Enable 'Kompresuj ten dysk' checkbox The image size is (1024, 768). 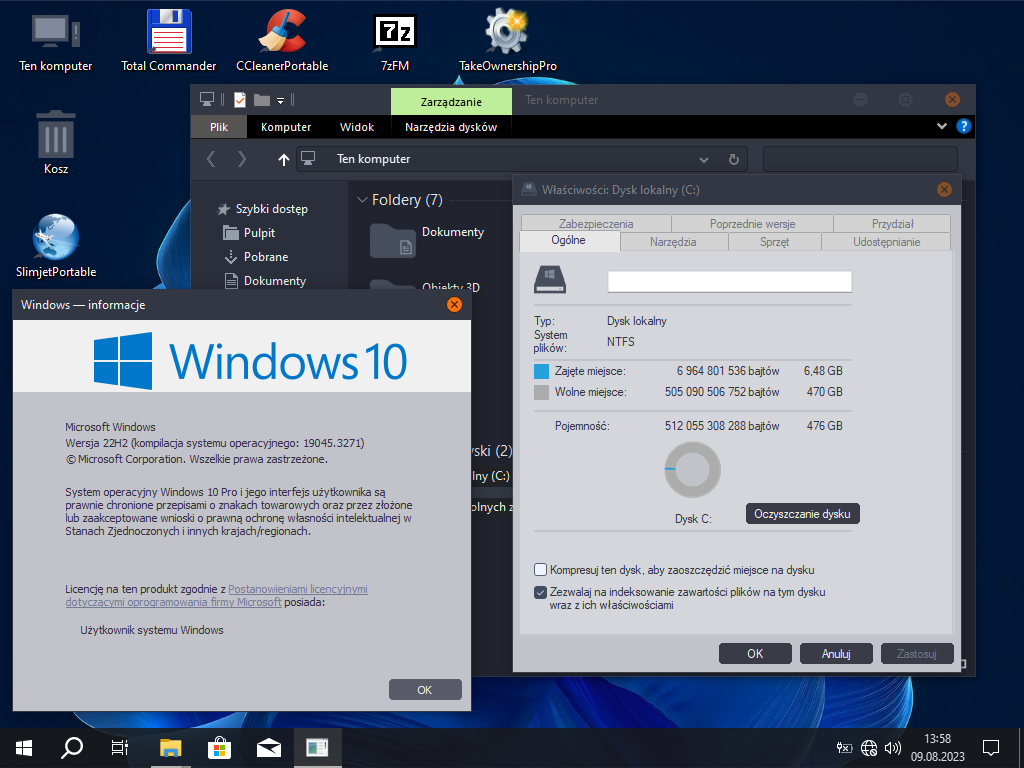[x=541, y=570]
